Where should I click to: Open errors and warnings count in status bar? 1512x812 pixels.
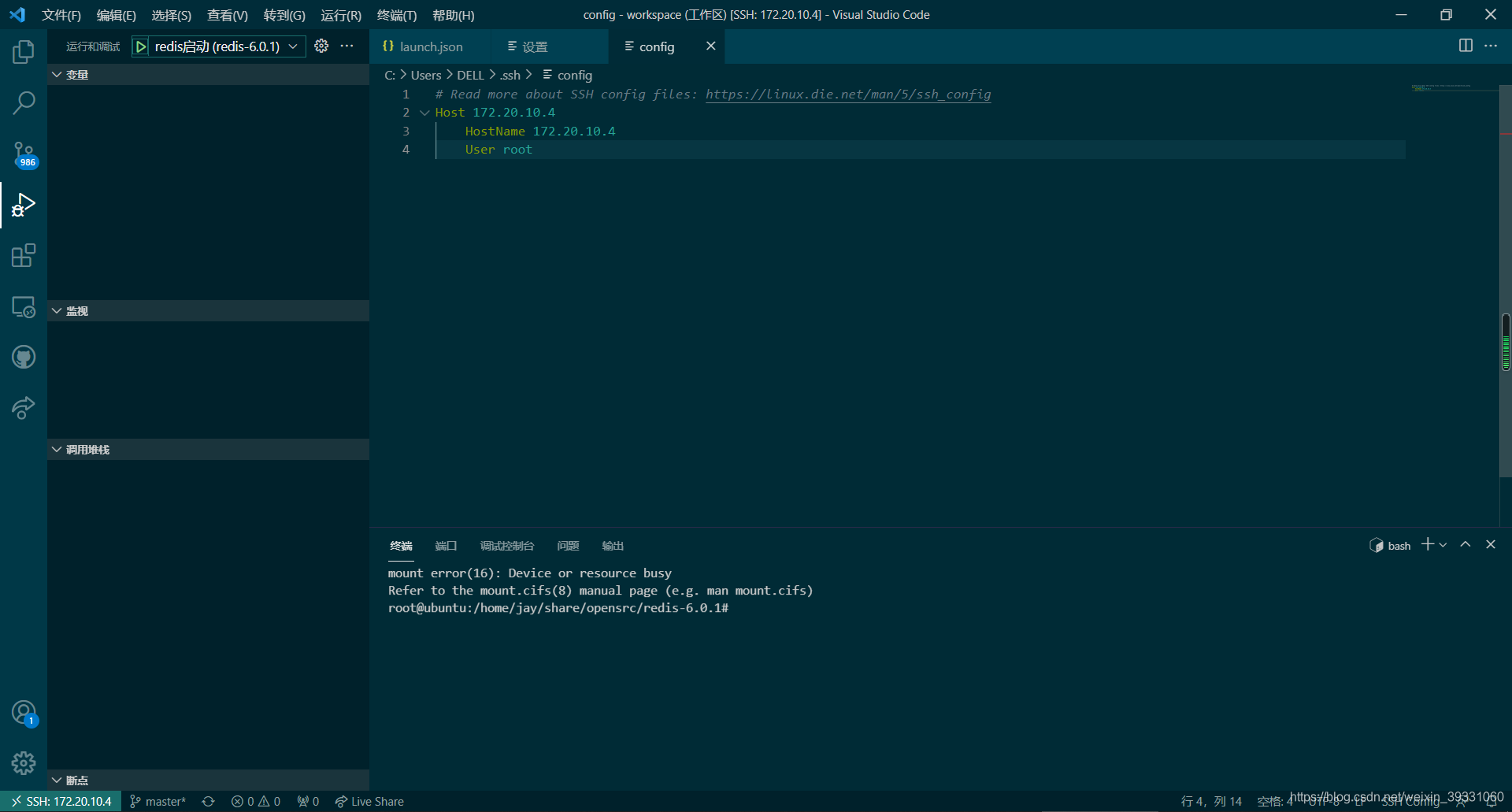256,801
